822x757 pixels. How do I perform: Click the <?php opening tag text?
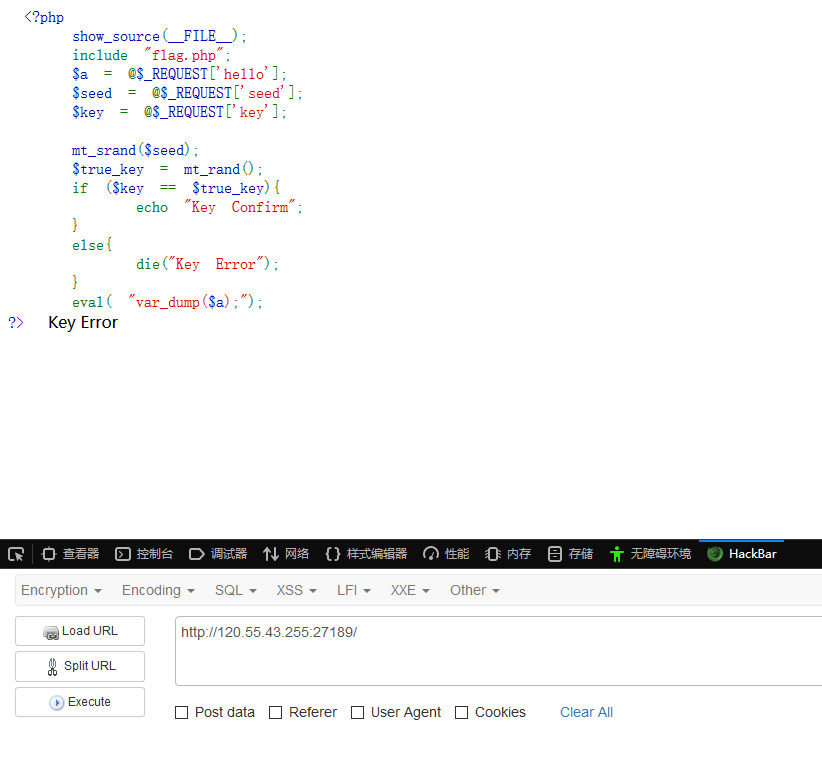44,17
